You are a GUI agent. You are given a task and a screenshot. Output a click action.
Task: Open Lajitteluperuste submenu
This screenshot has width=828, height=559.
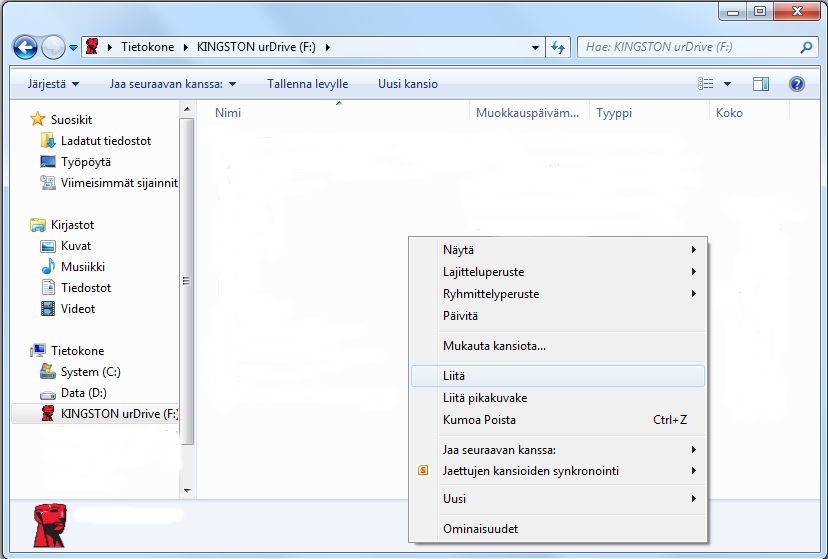tap(558, 272)
